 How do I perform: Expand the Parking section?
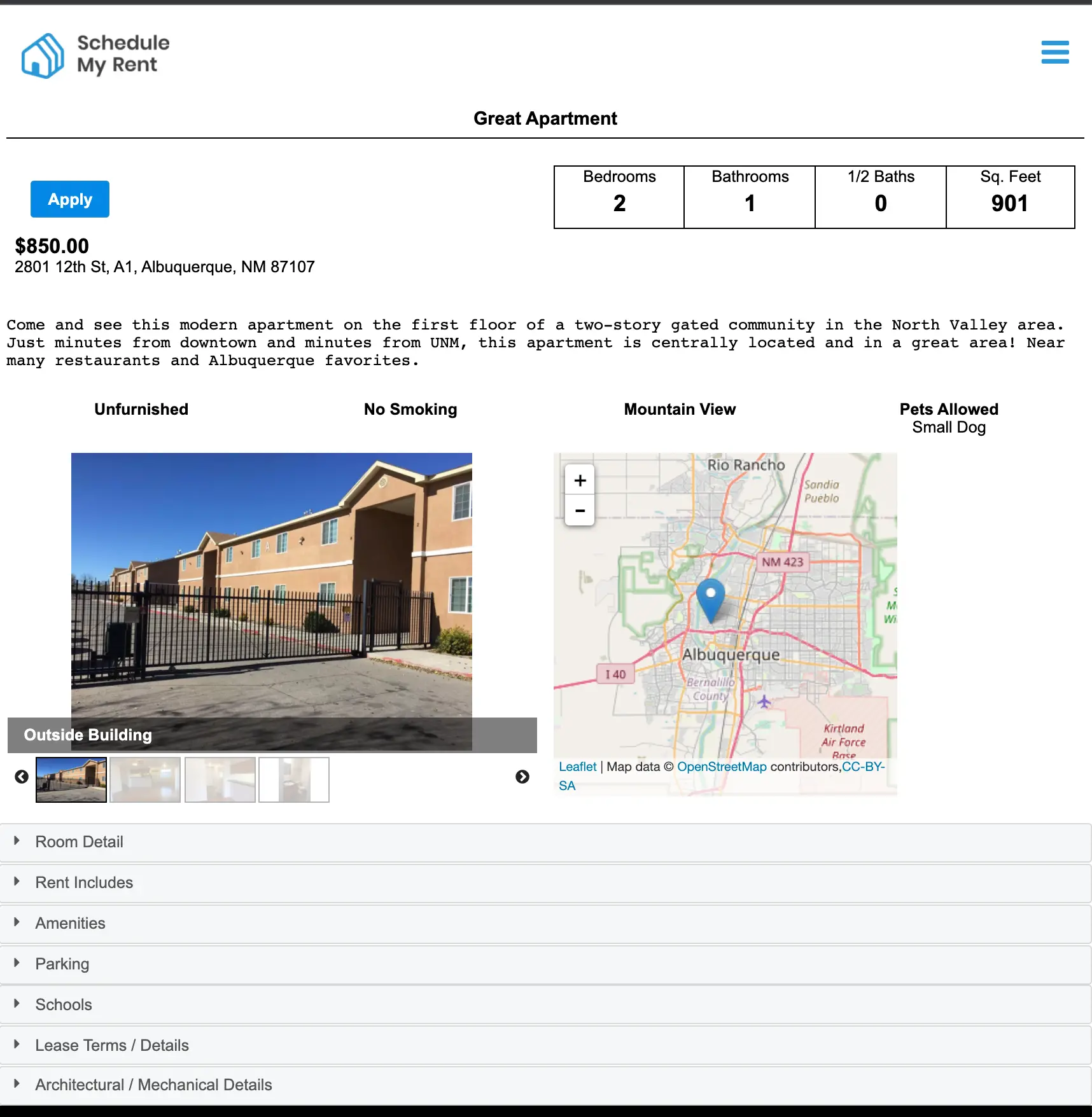(62, 964)
